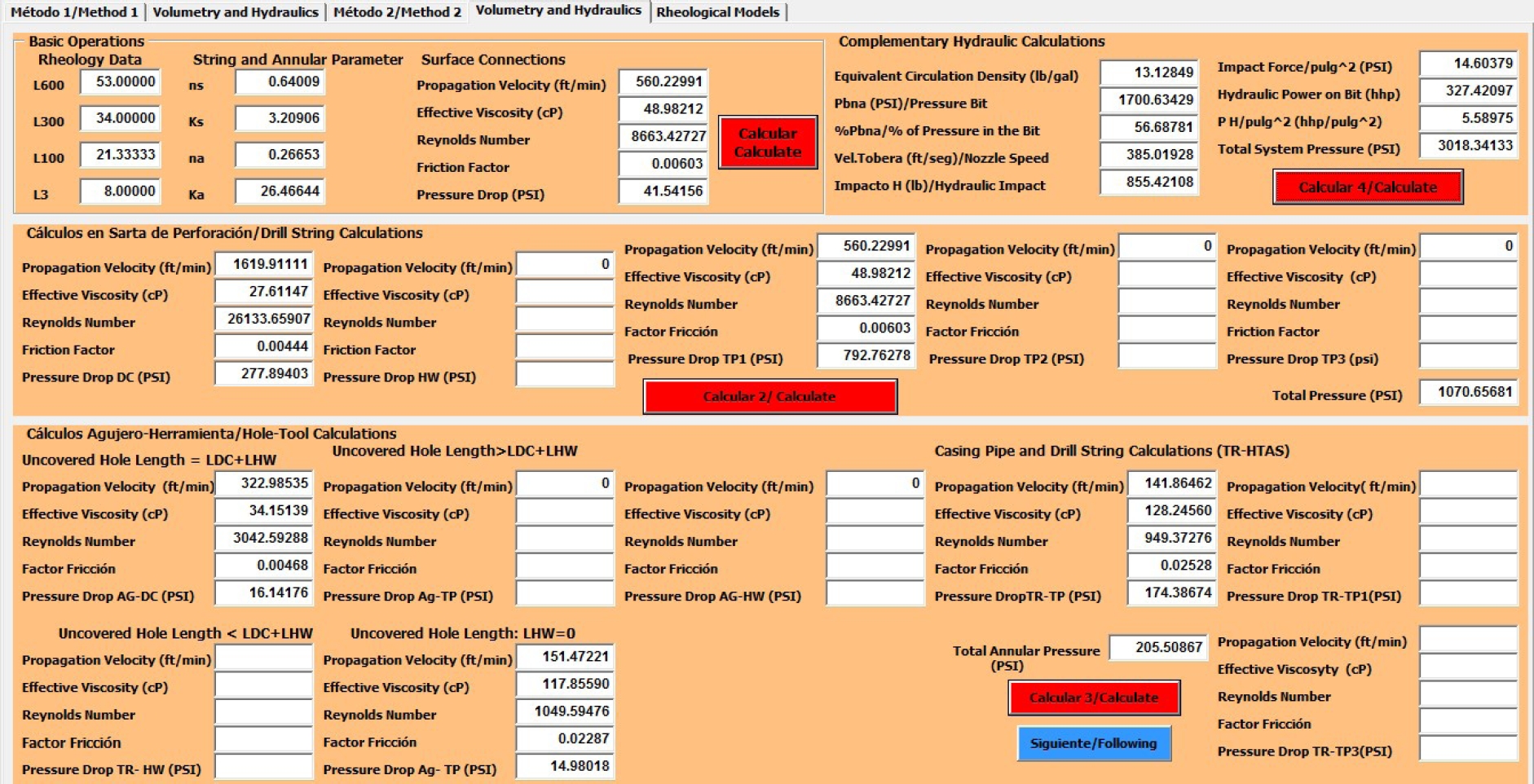Screen dimensions: 1534x784
Task: Click the Calcular 2/ Calculate button
Action: click(x=769, y=397)
